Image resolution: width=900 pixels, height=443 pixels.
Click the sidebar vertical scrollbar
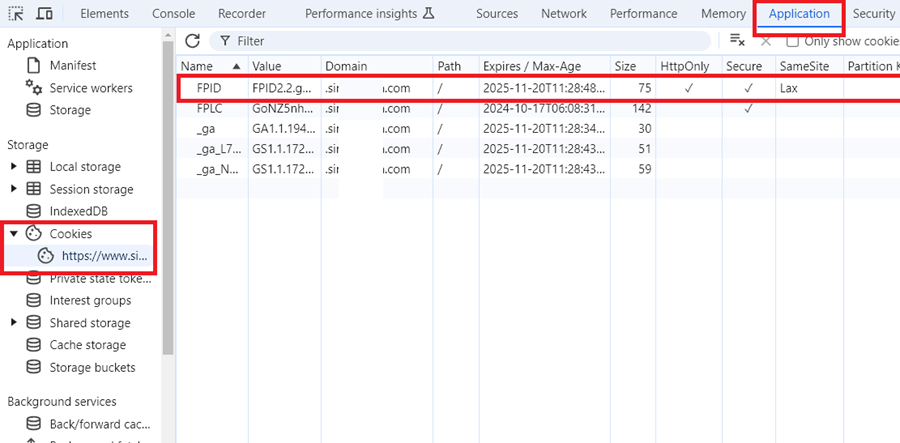pyautogui.click(x=168, y=200)
